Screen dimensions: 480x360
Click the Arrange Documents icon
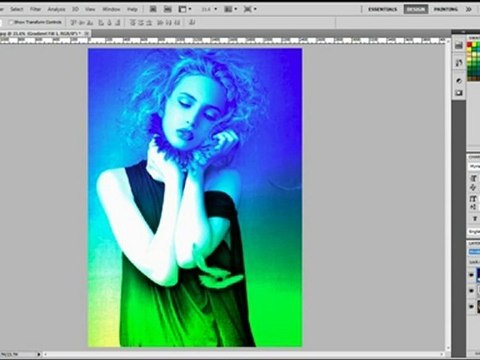click(228, 9)
